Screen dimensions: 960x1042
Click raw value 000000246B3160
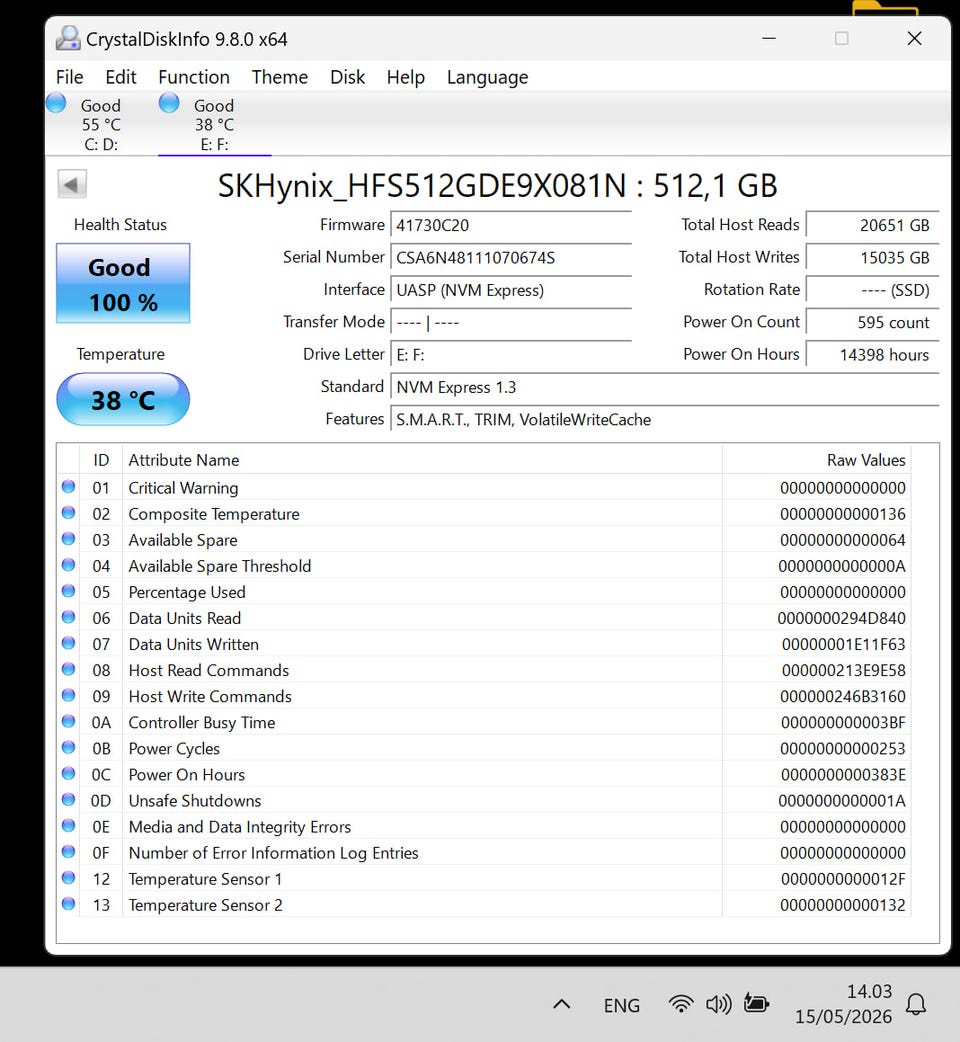(842, 696)
